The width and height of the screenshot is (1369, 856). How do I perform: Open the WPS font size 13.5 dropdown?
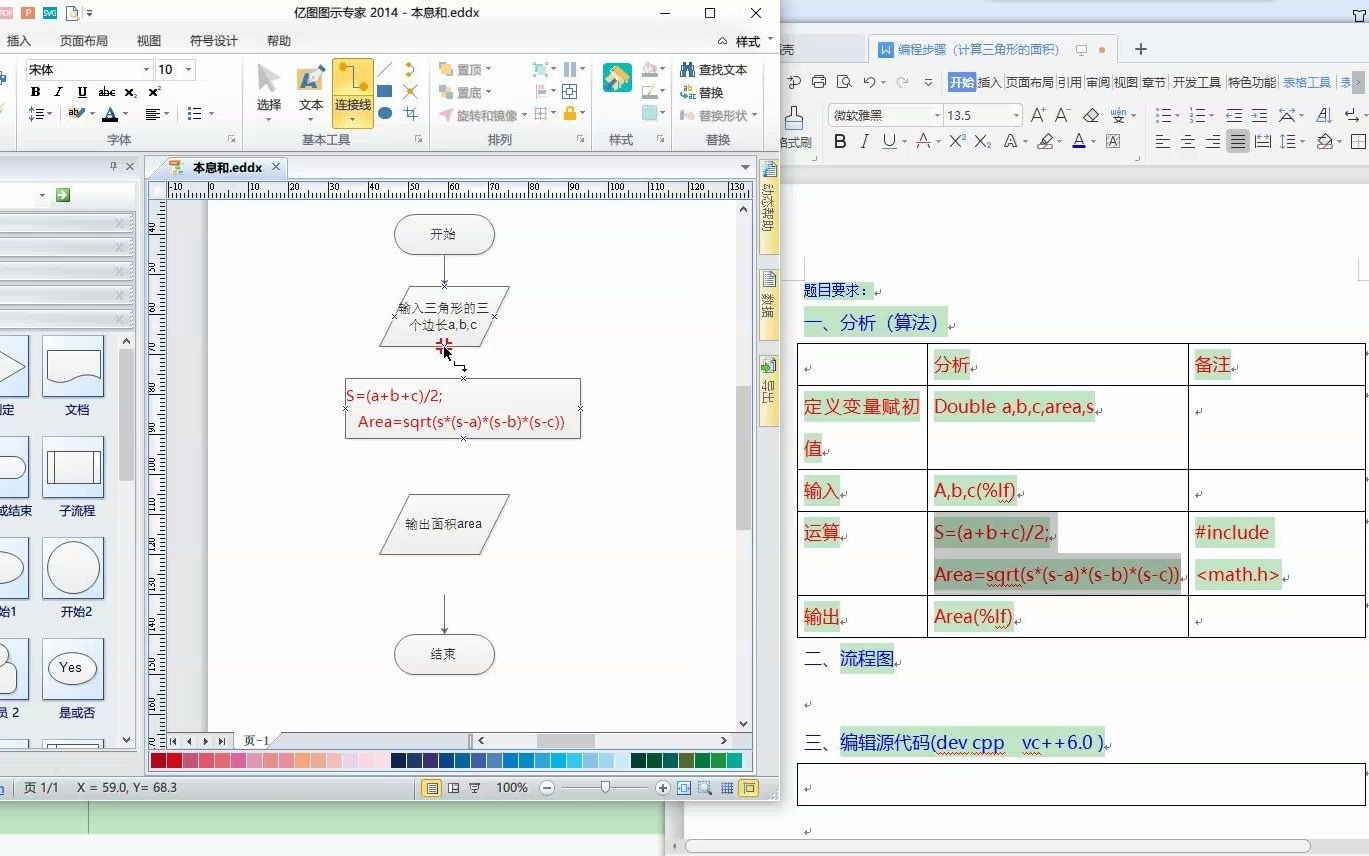pos(1015,115)
